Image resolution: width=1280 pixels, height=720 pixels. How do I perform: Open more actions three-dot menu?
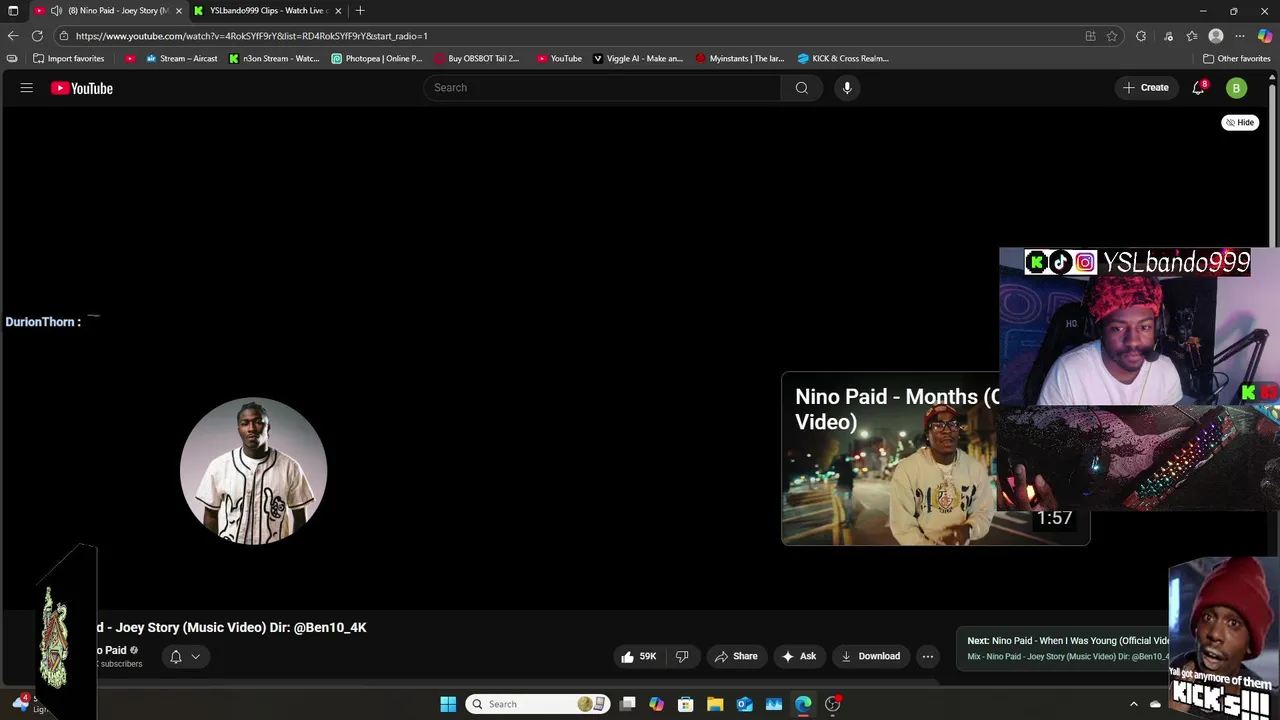(x=928, y=656)
